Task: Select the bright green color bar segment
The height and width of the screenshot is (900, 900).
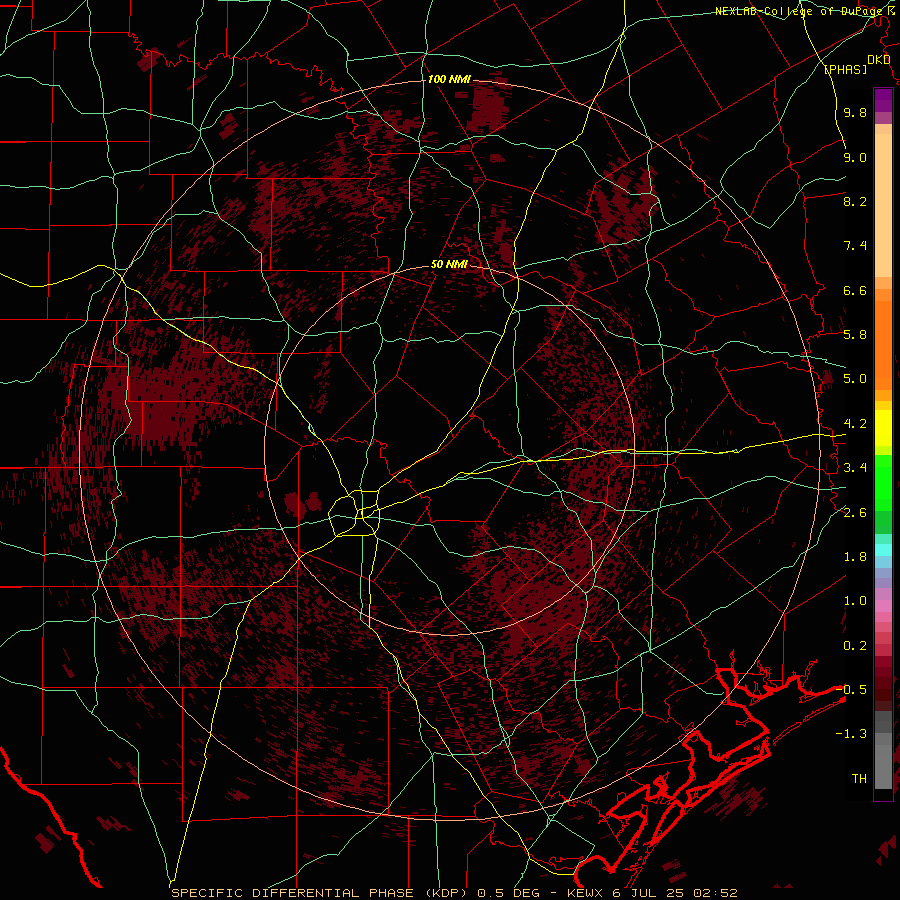Action: pos(883,482)
